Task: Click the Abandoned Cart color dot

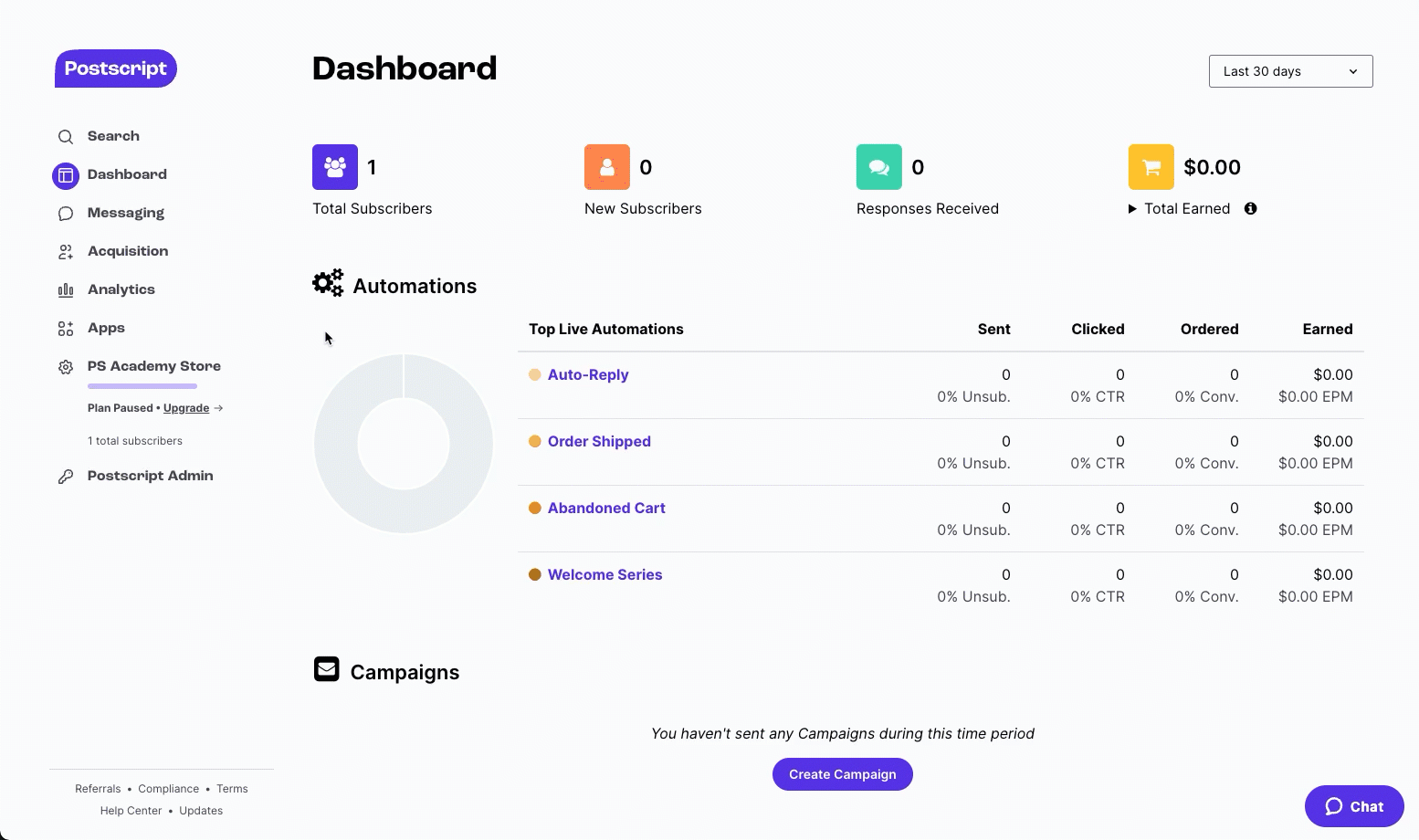Action: [535, 508]
